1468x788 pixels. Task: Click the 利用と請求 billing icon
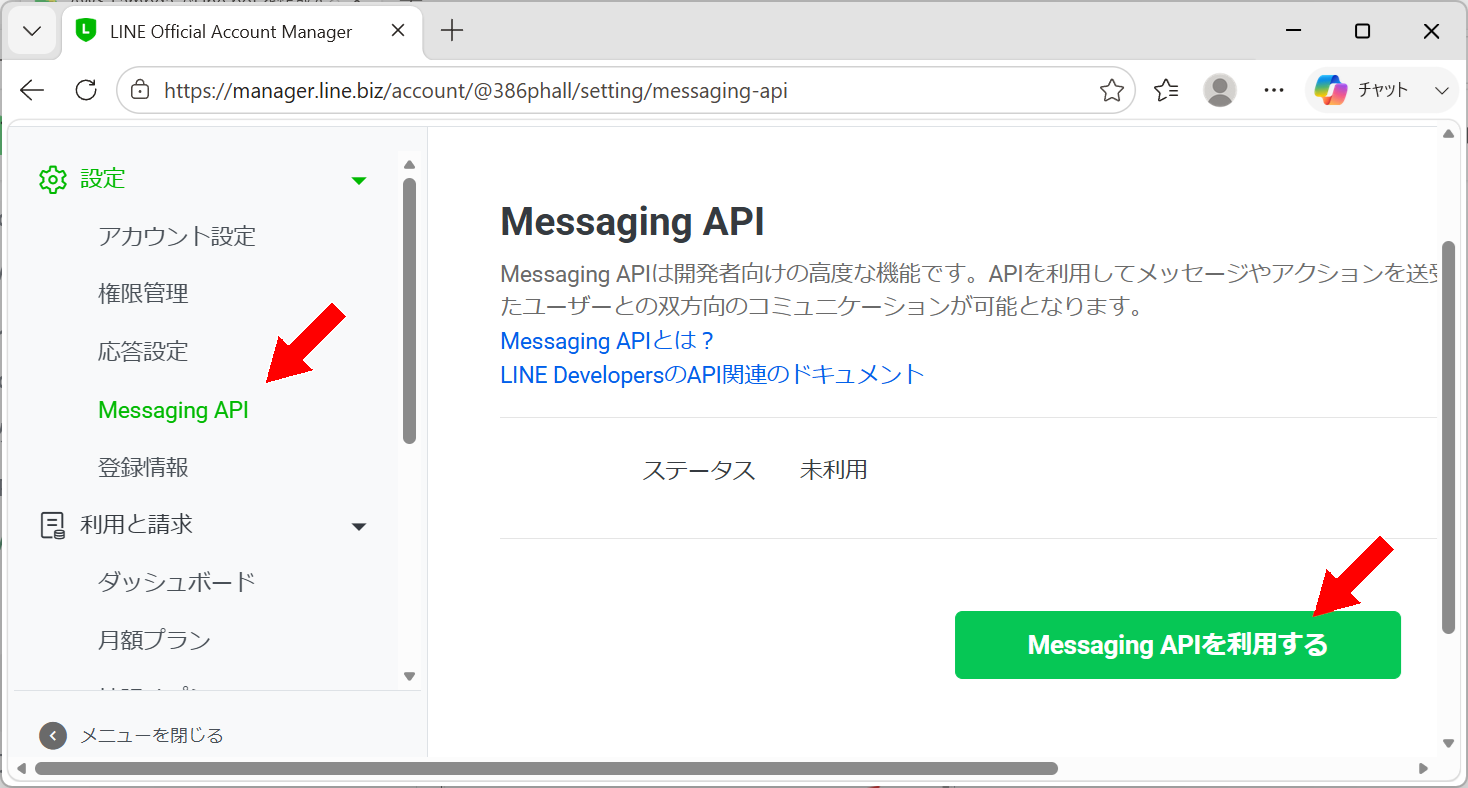coord(52,525)
